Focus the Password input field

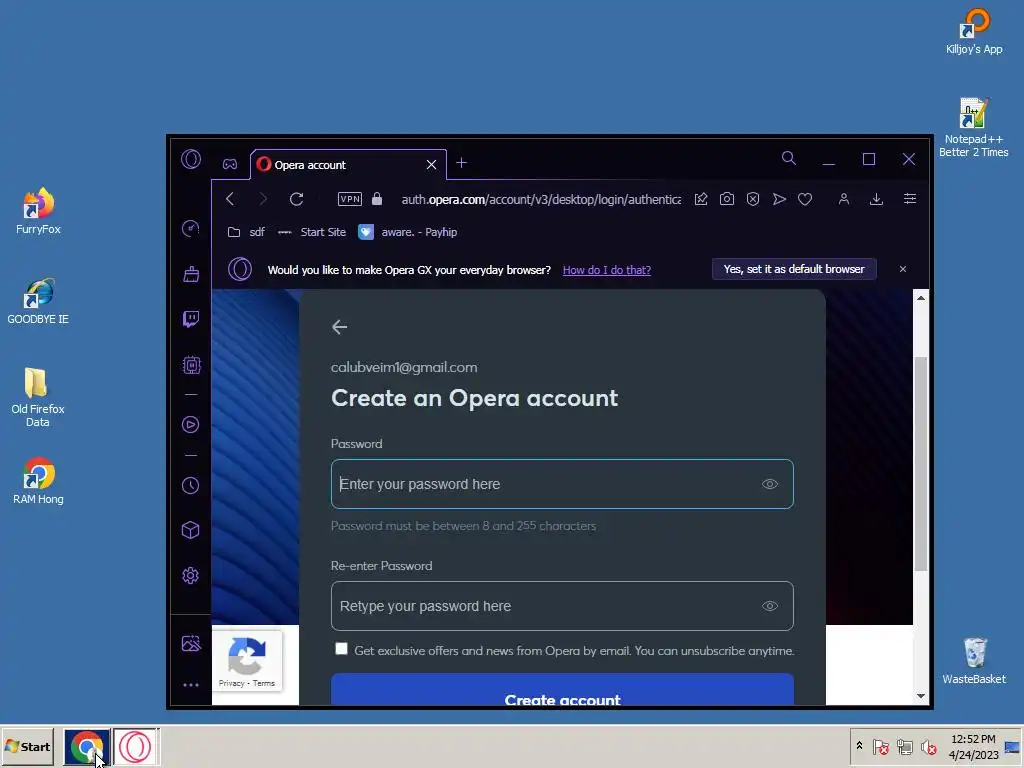pos(562,484)
